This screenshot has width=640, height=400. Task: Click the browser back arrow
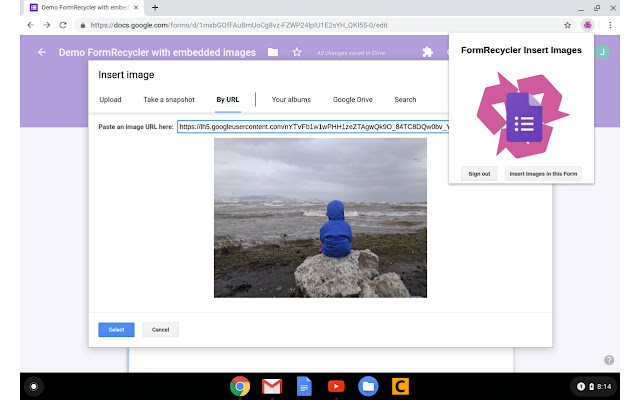[x=31, y=25]
